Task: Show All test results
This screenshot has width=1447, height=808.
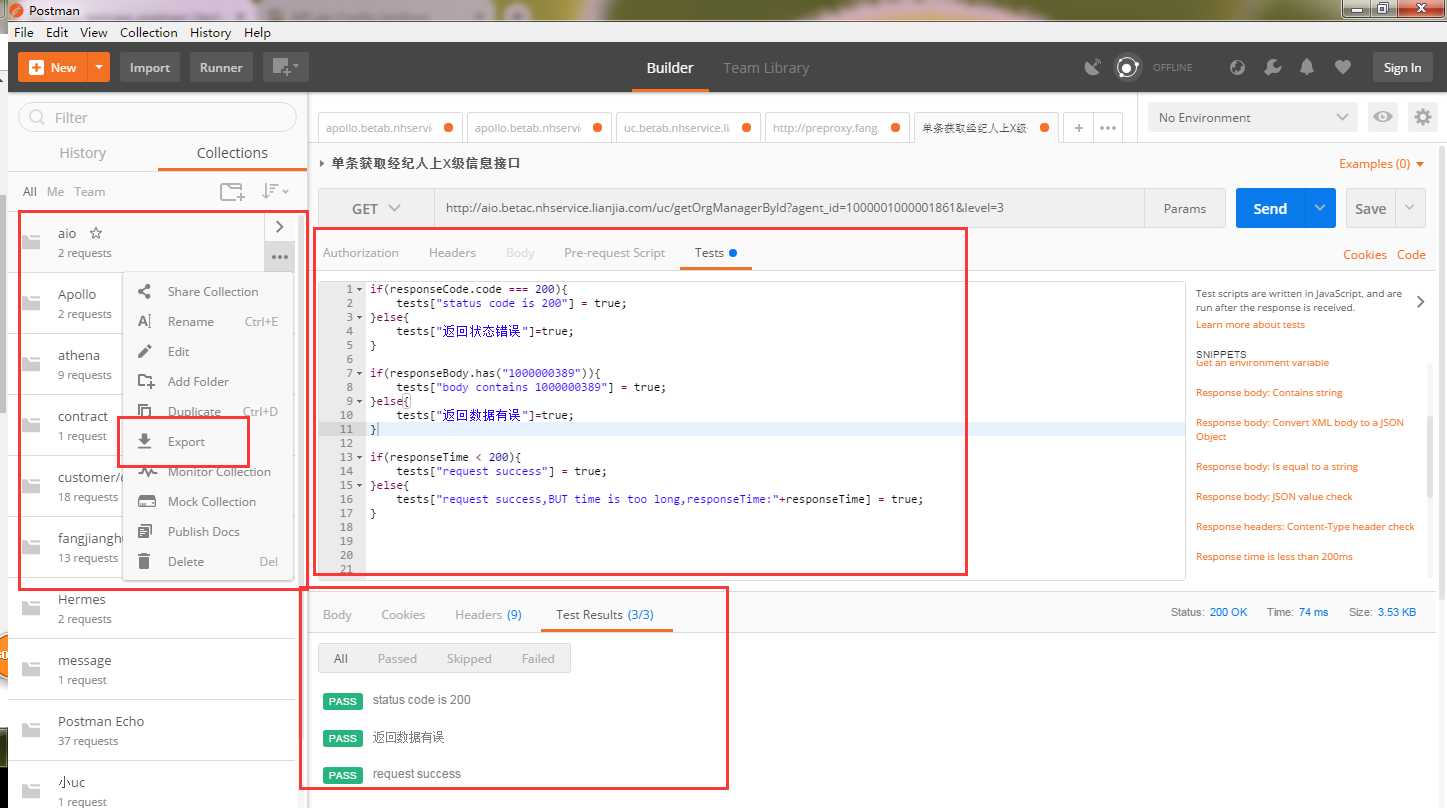Action: [341, 658]
